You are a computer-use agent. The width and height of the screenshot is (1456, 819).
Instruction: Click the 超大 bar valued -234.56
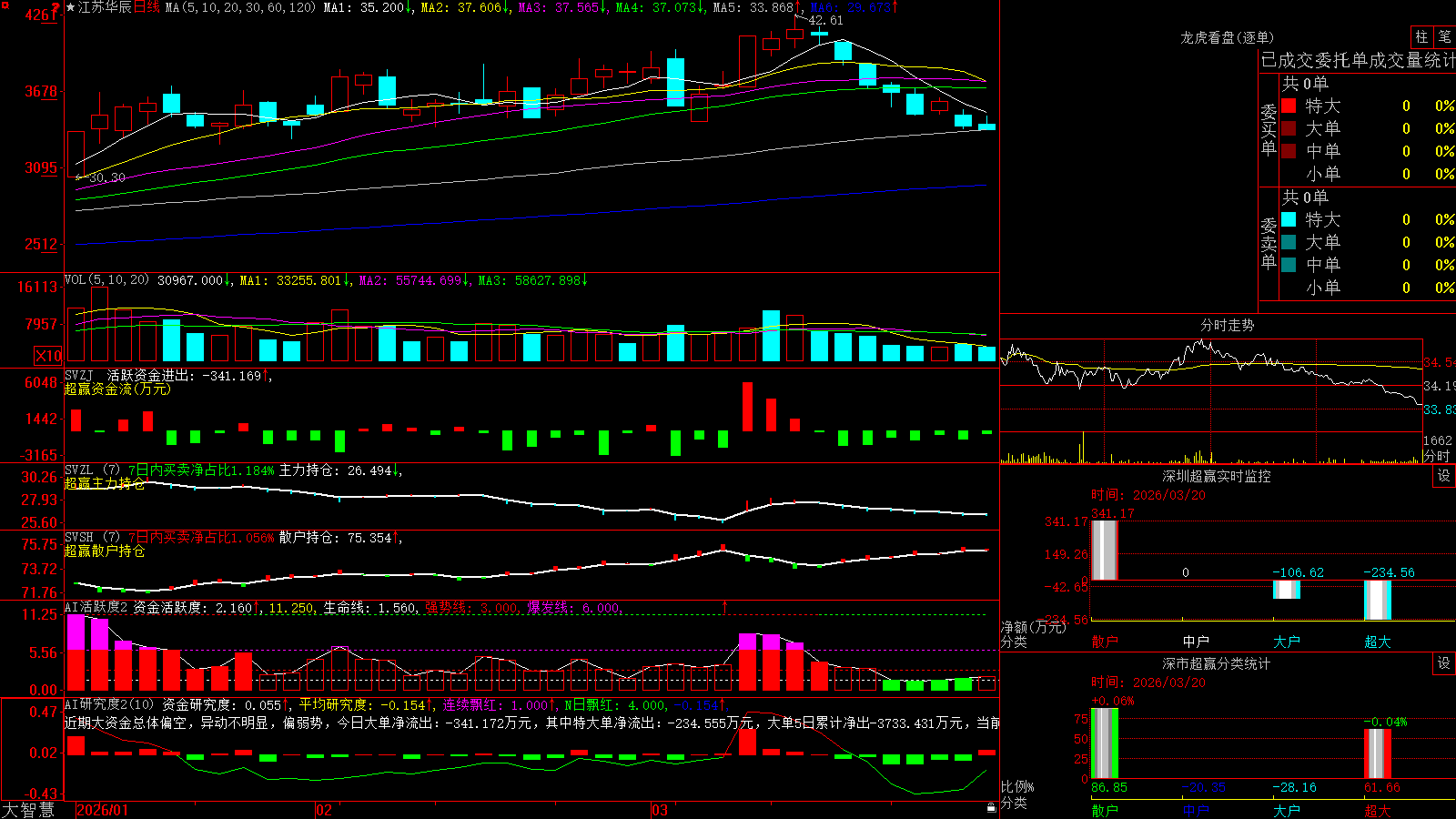(1377, 600)
